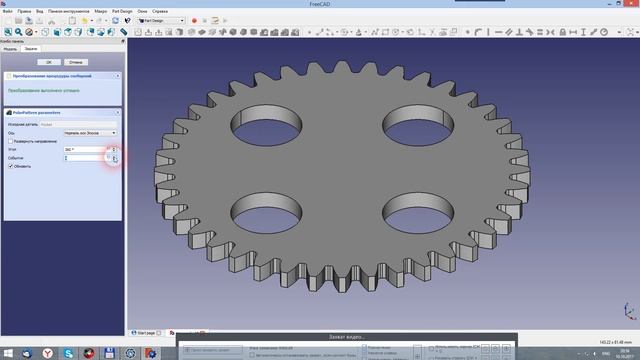Click the symmetric constraint icon
The height and width of the screenshot is (360, 640).
tap(550, 32)
